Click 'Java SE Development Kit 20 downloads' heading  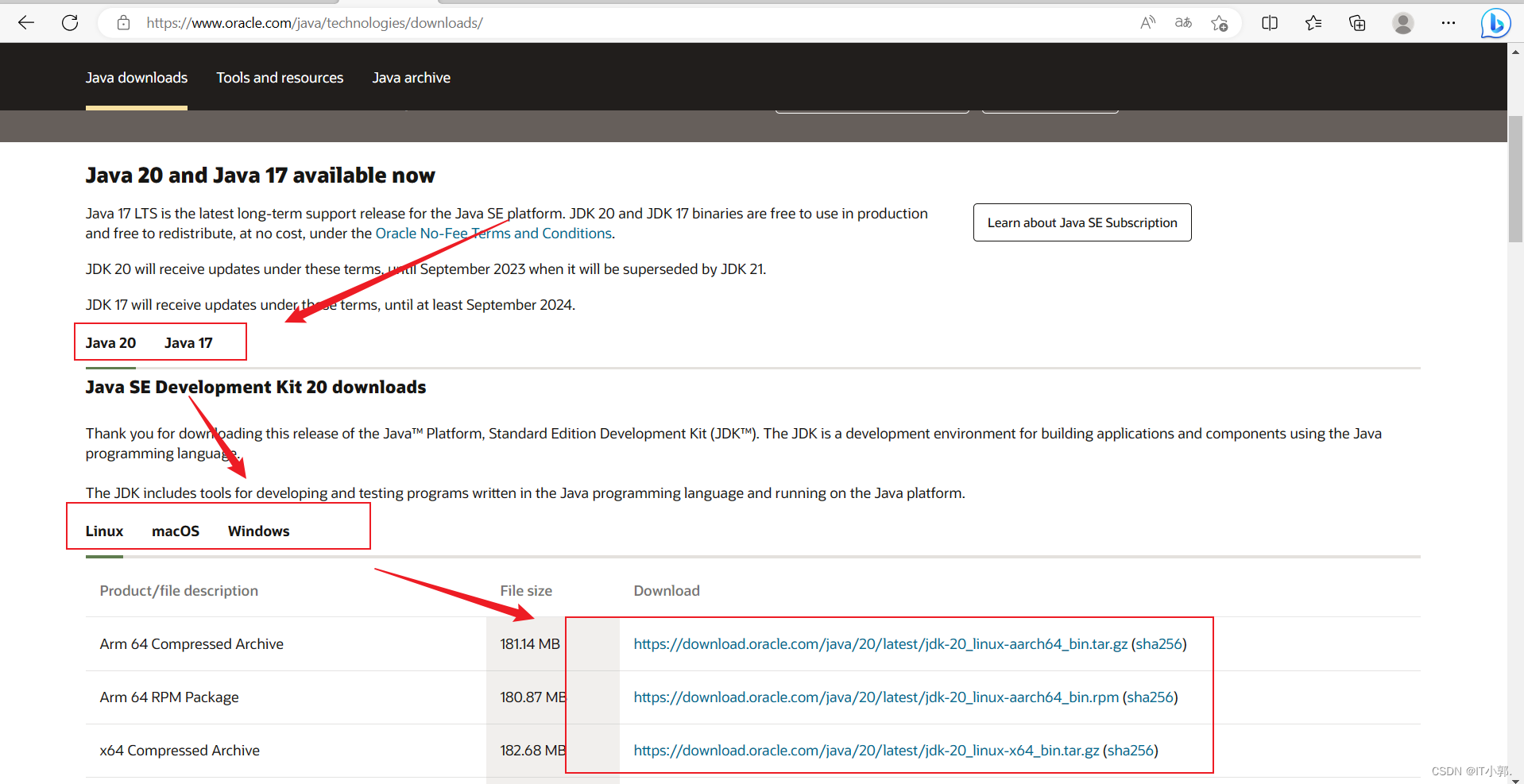[256, 388]
